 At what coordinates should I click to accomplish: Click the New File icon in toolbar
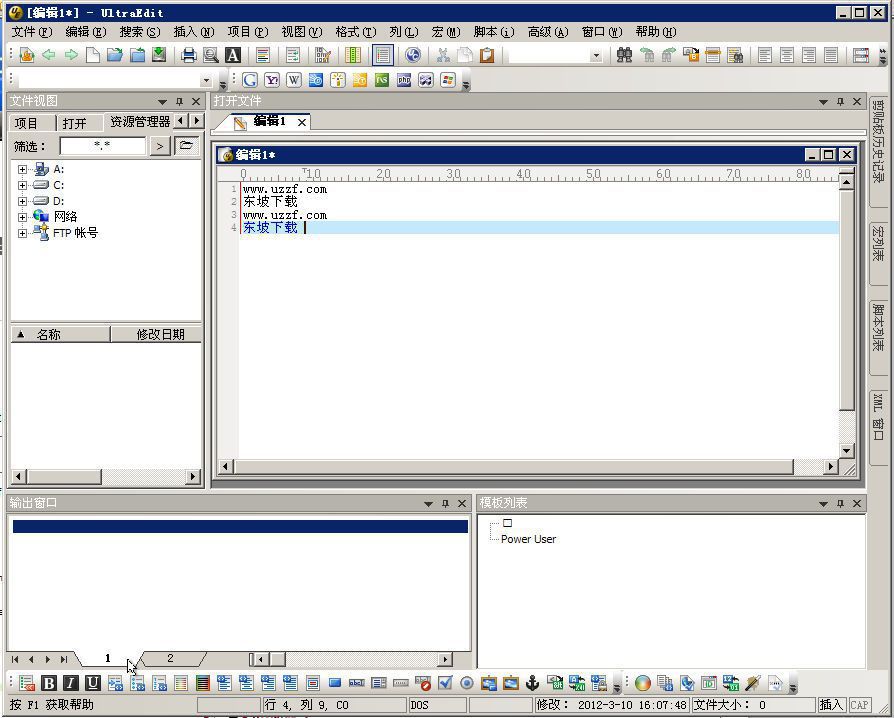93,55
